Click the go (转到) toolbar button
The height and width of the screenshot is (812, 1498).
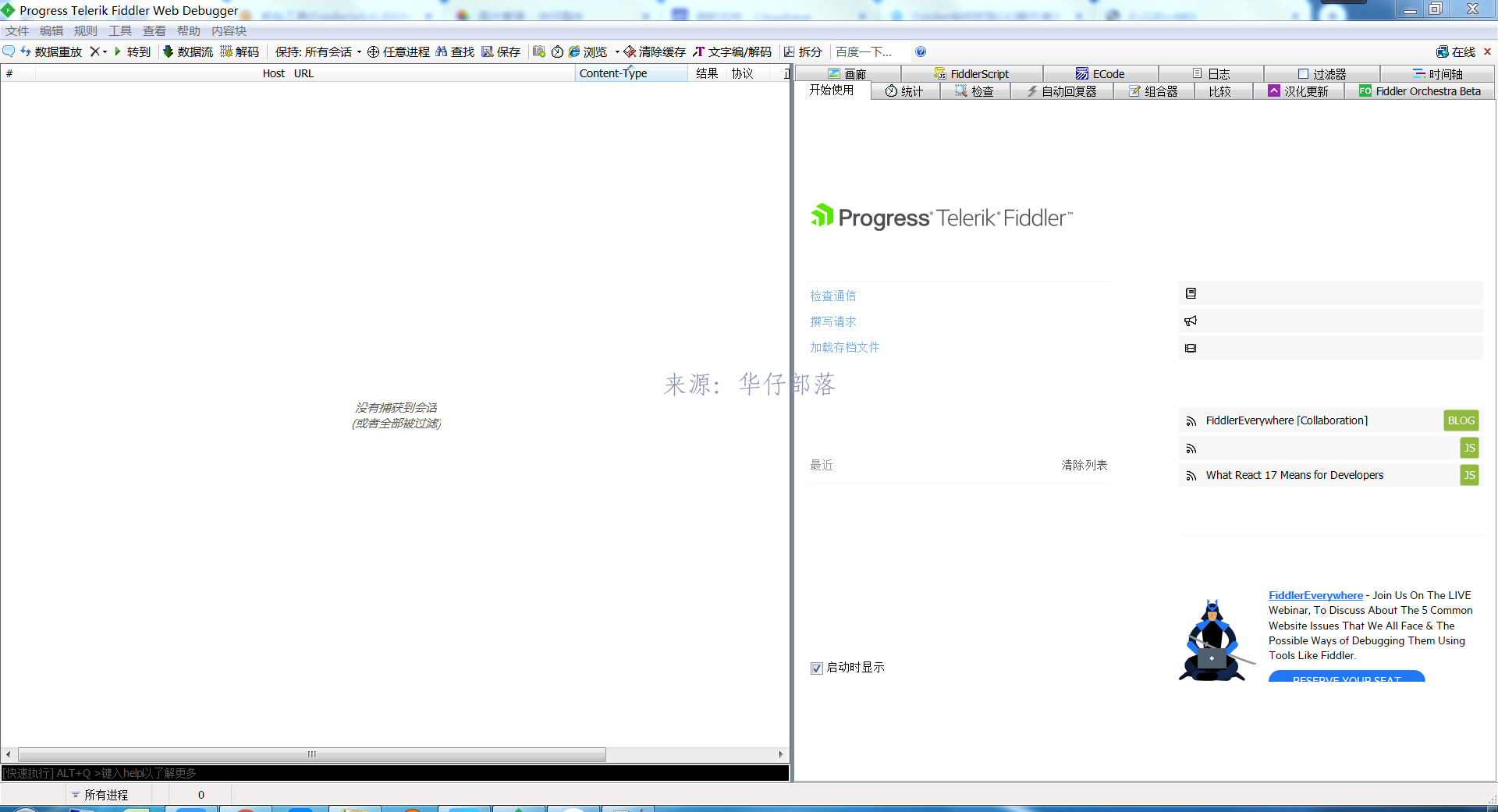coord(132,51)
